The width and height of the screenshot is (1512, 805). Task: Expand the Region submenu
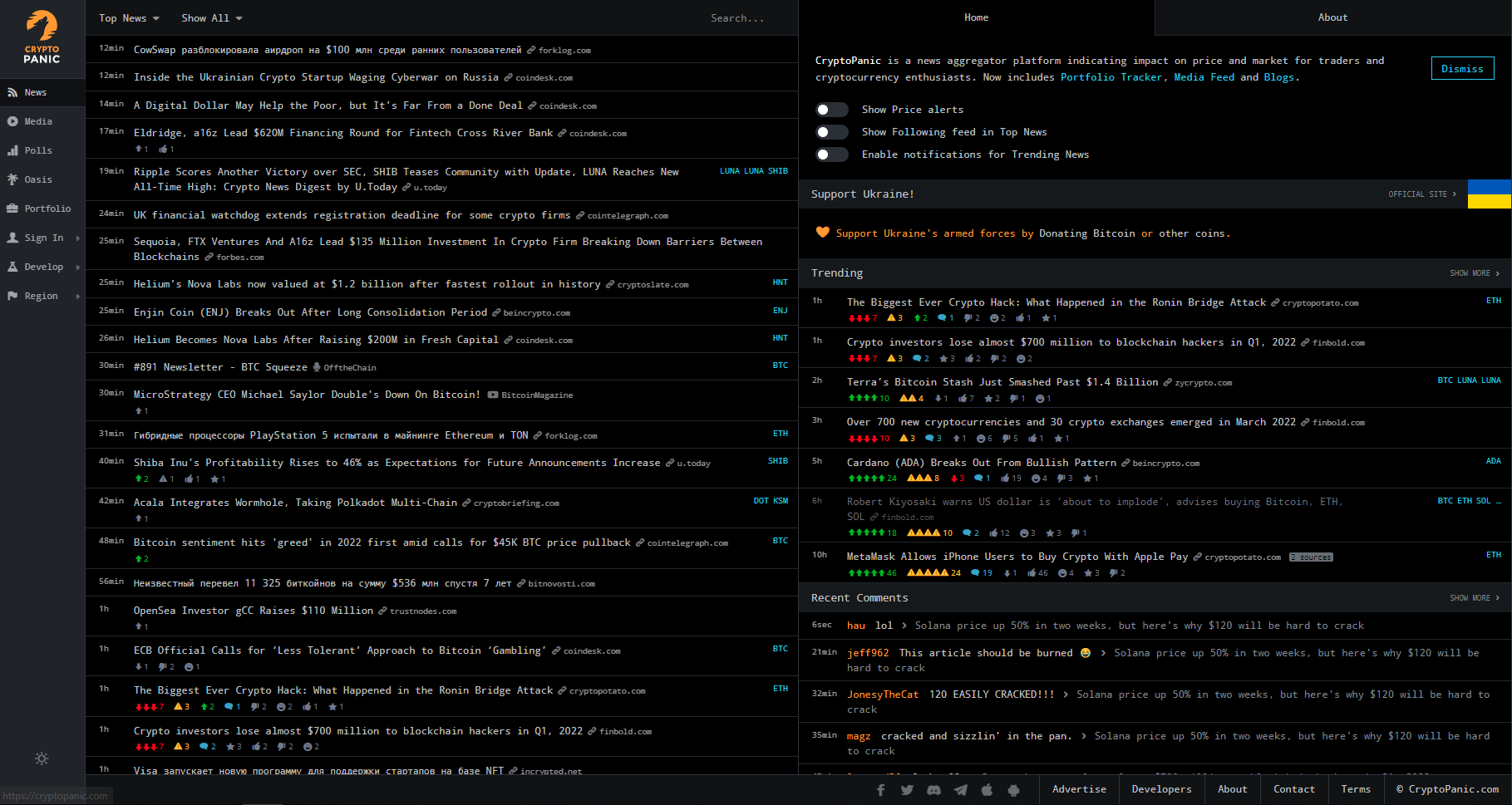coord(42,296)
